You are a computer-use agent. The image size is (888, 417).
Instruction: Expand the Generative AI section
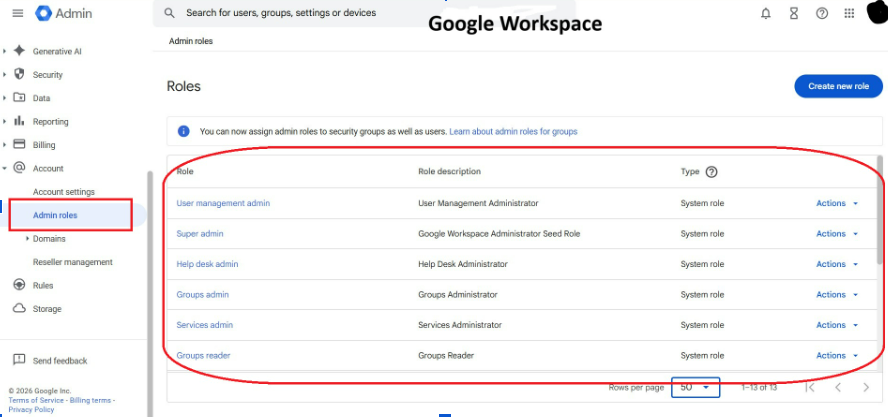pyautogui.click(x=5, y=51)
